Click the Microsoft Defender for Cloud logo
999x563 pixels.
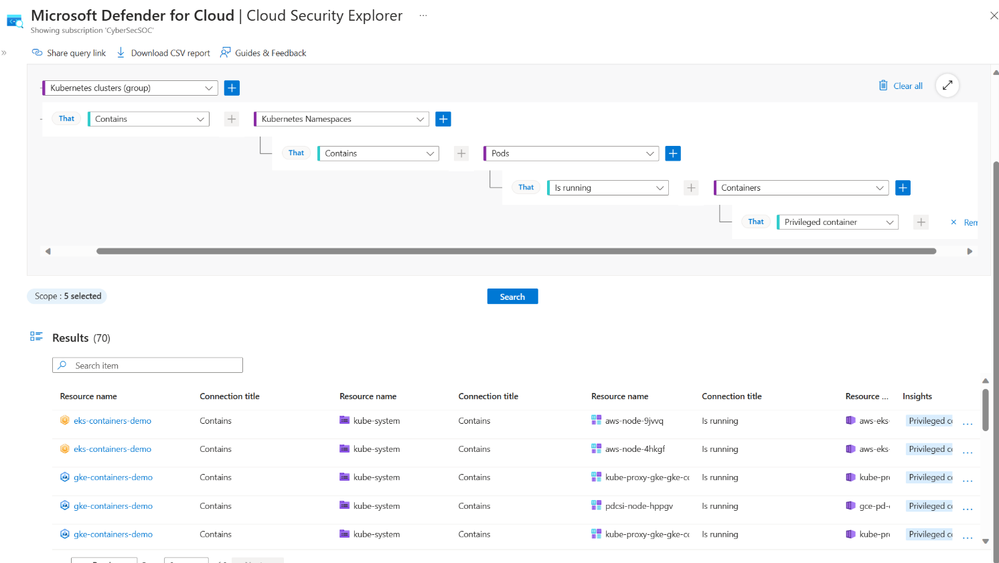[15, 21]
